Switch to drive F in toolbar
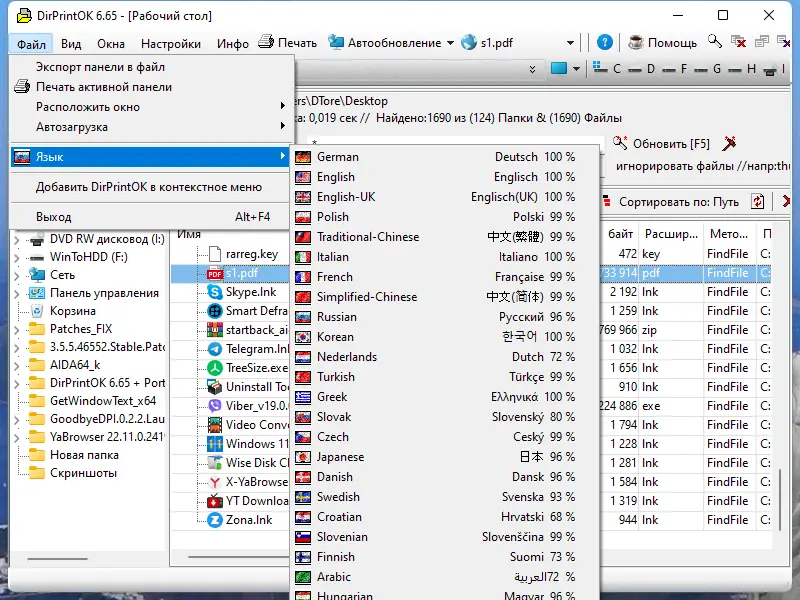This screenshot has height=600, width=800. (675, 68)
